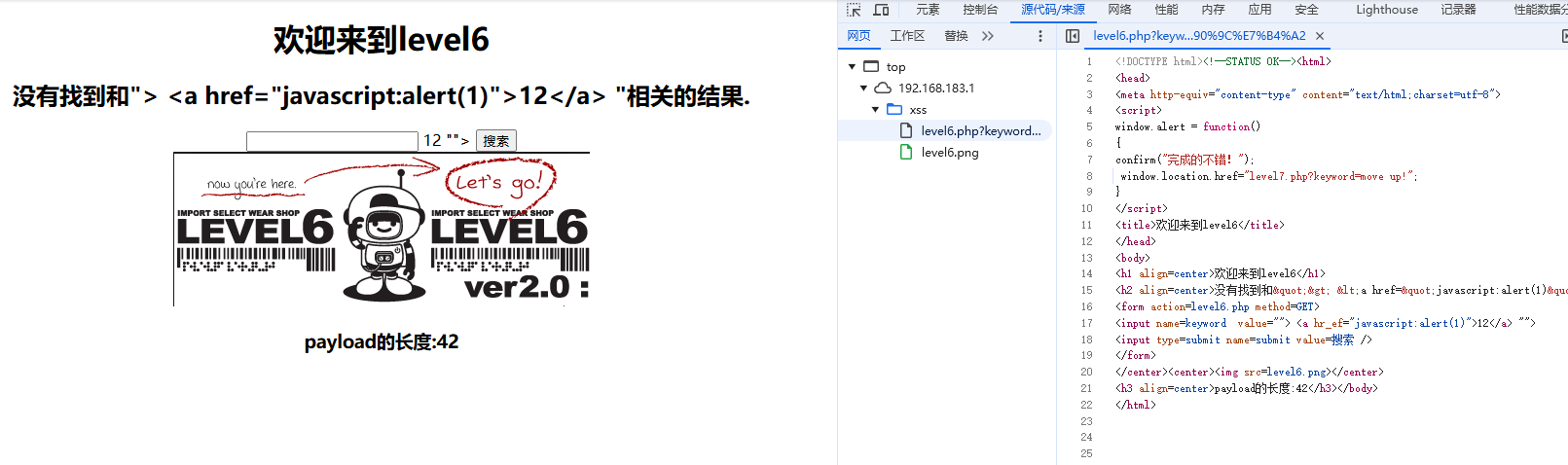This screenshot has width=1568, height=465.
Task: Click the <img src=level6.png> code line
Action: coord(1249,372)
